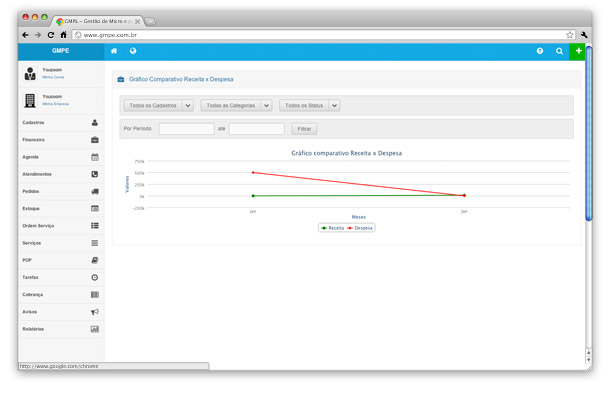Image resolution: width=610 pixels, height=395 pixels.
Task: Open the Minha Empresa link
Action: [56, 104]
